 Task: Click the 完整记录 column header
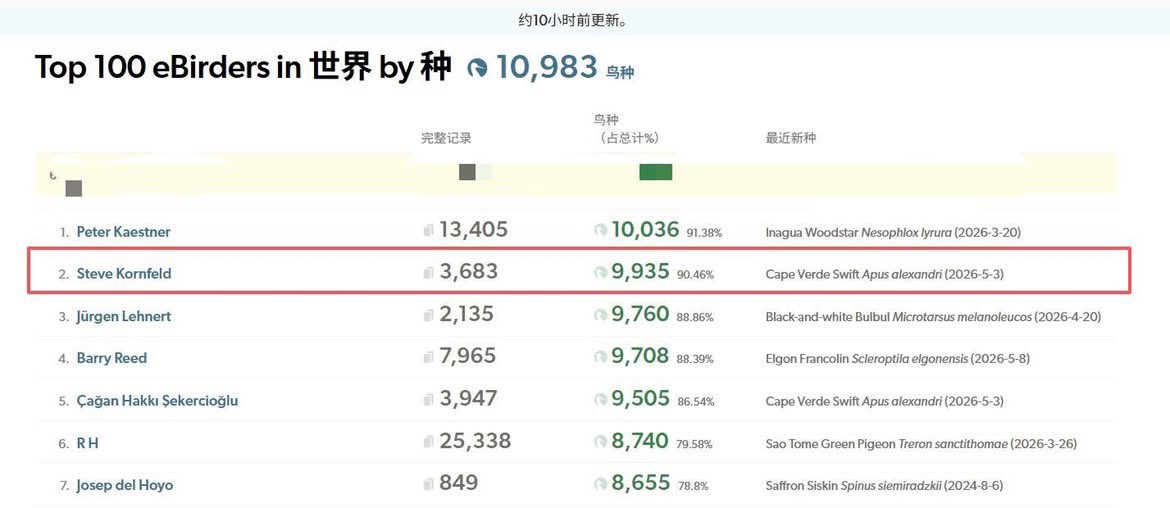446,138
